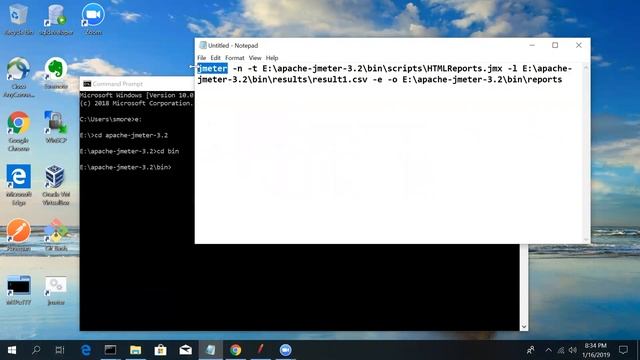This screenshot has width=640, height=360.
Task: Open the SQL Developer desktop shortcut
Action: pyautogui.click(x=56, y=18)
